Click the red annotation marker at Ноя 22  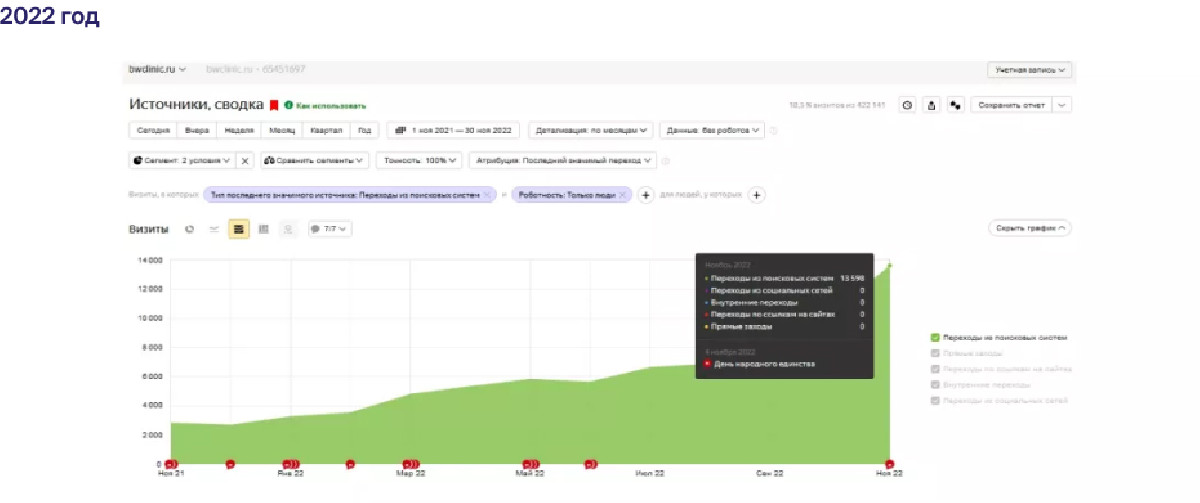pos(889,464)
